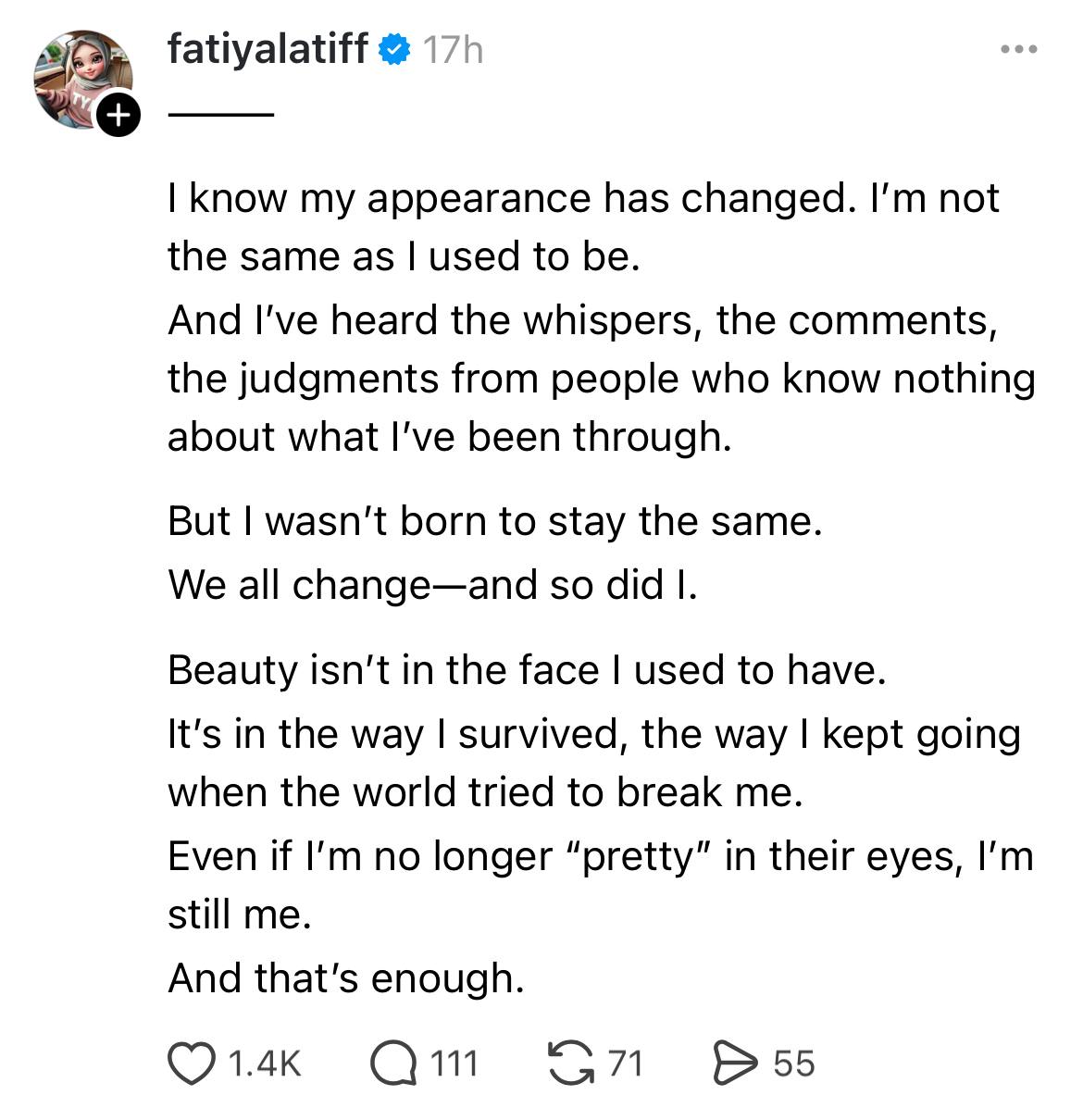The height and width of the screenshot is (1120, 1083).
Task: Open fatiyalatiff's profile avatar
Action: [x=82, y=79]
